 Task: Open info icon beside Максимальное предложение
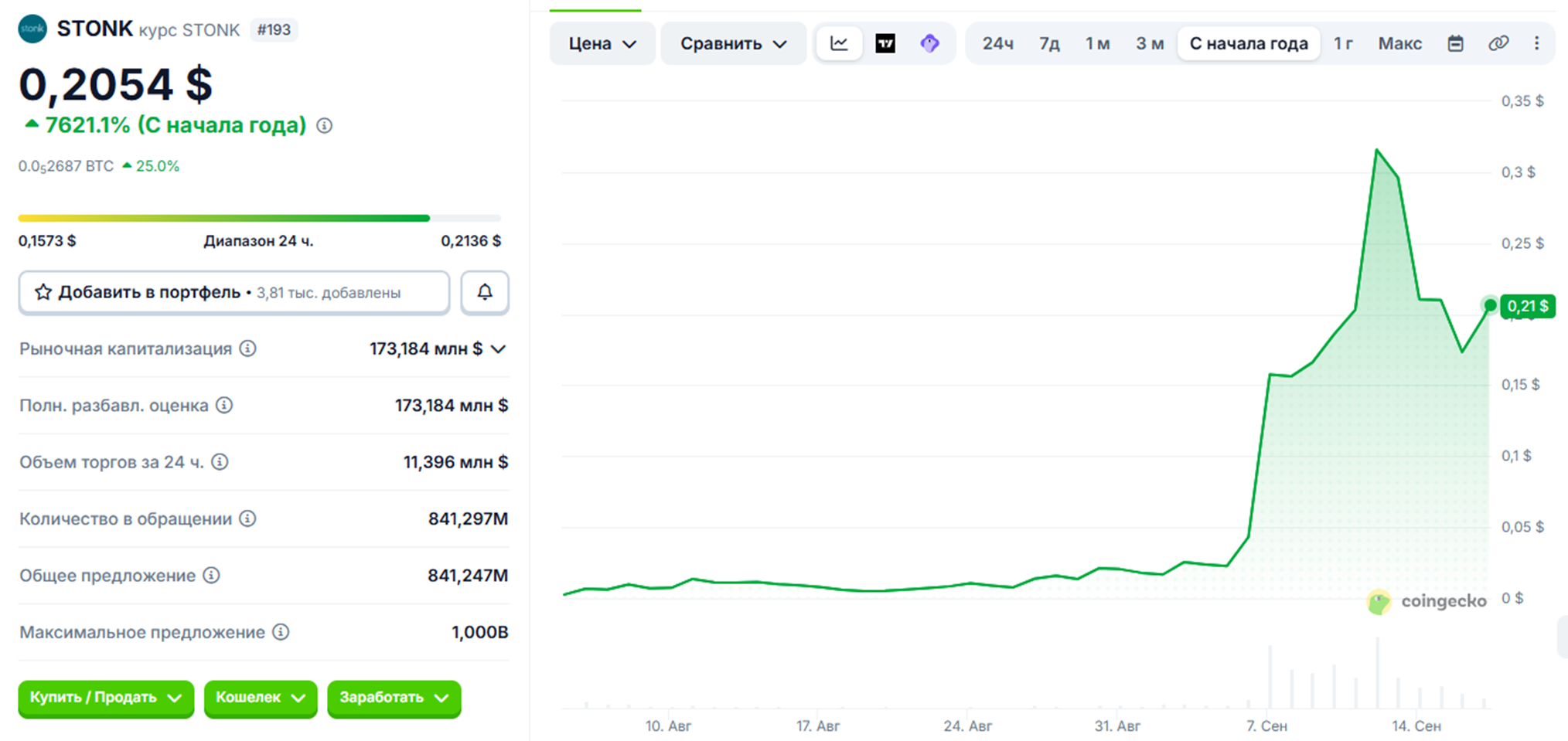281,632
